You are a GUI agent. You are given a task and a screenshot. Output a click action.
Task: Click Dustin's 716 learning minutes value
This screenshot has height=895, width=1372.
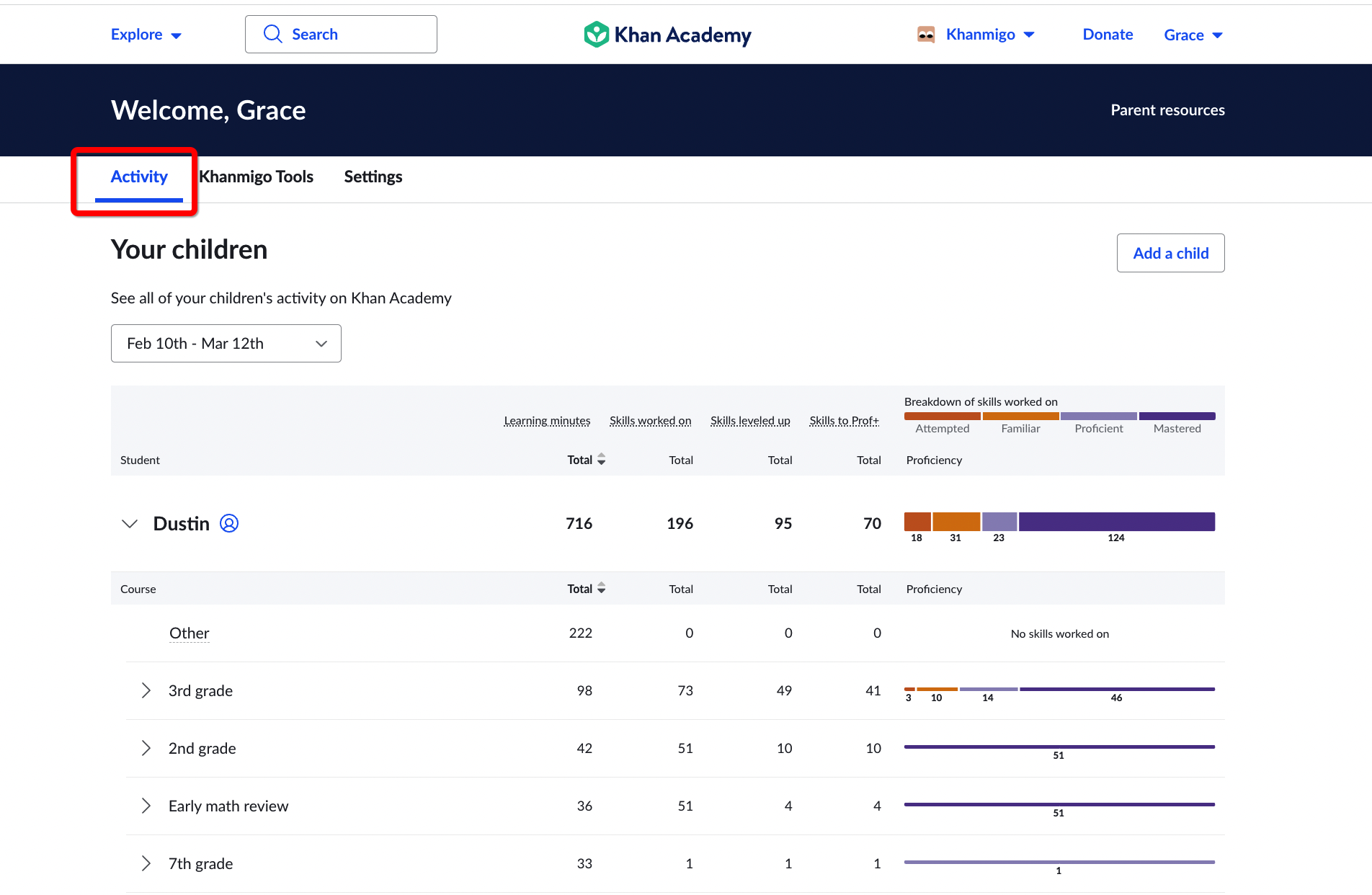pyautogui.click(x=579, y=524)
